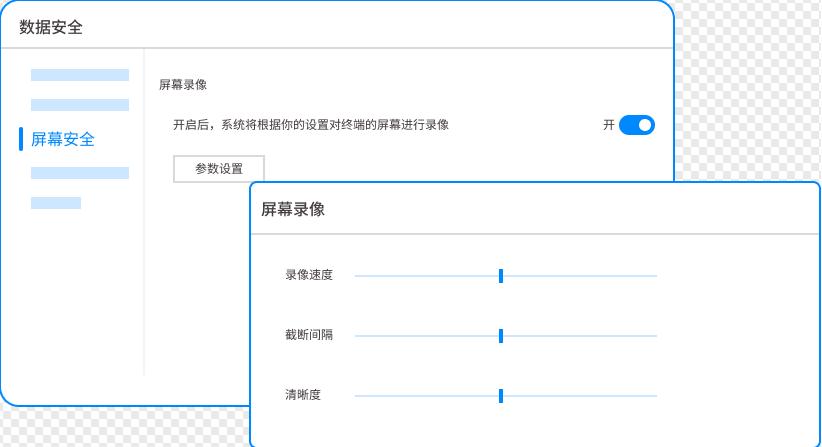Click the right end of 清晰度 slider track

pyautogui.click(x=654, y=396)
